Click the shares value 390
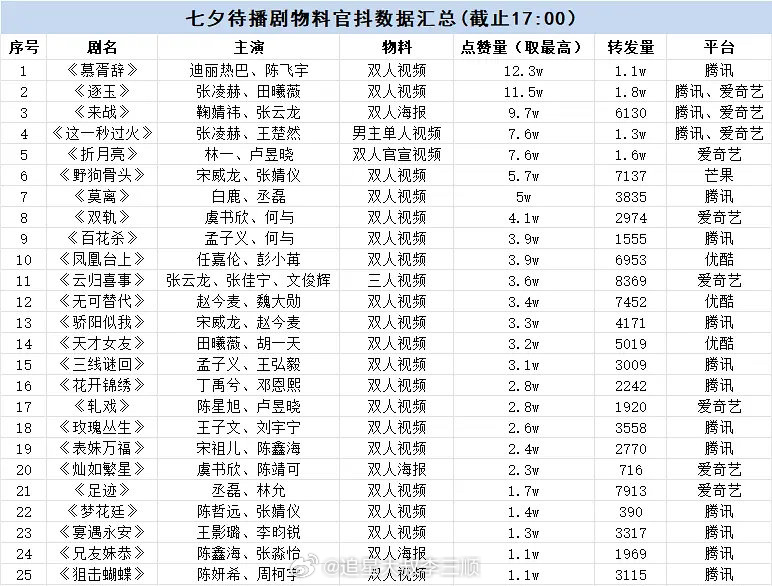The width and height of the screenshot is (772, 586). click(x=631, y=512)
